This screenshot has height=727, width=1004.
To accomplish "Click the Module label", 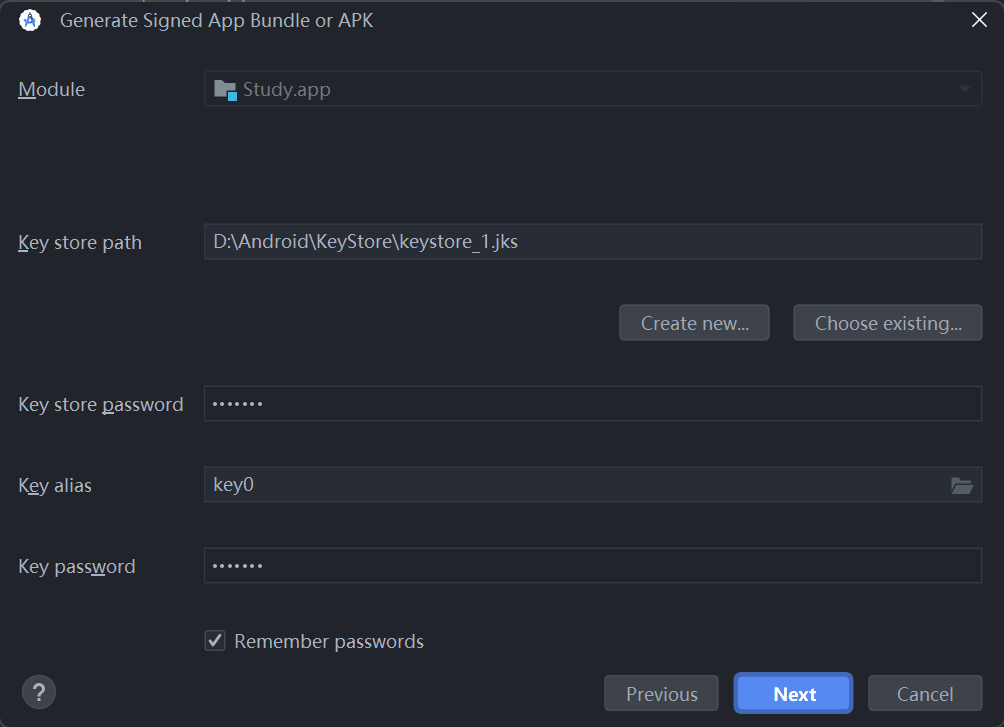I will click(51, 90).
